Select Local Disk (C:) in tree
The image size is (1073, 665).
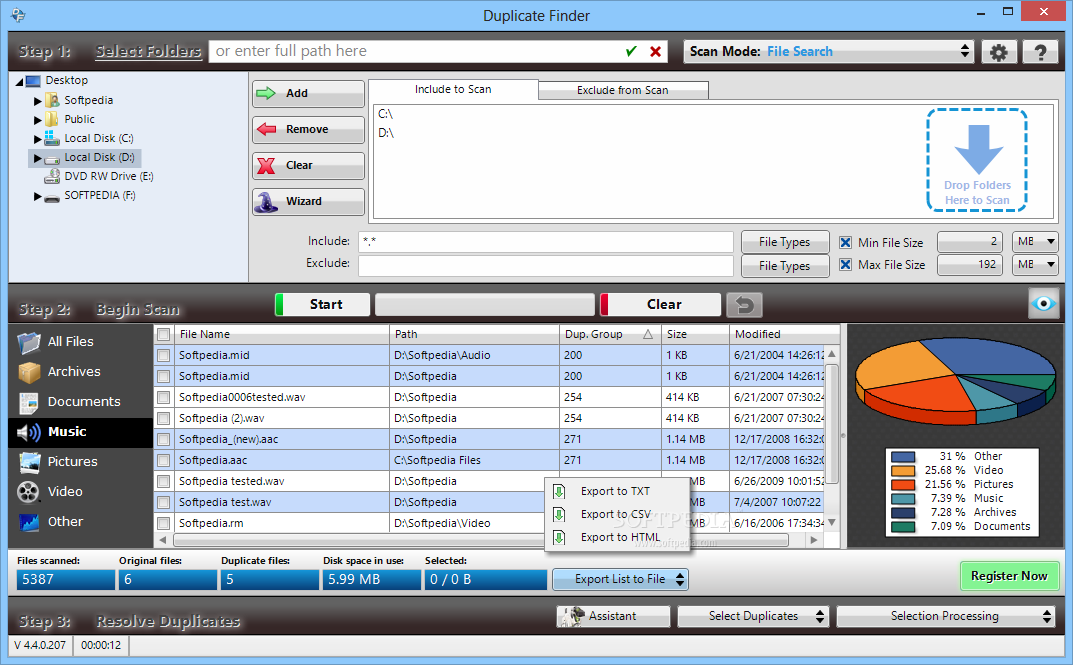coord(99,138)
